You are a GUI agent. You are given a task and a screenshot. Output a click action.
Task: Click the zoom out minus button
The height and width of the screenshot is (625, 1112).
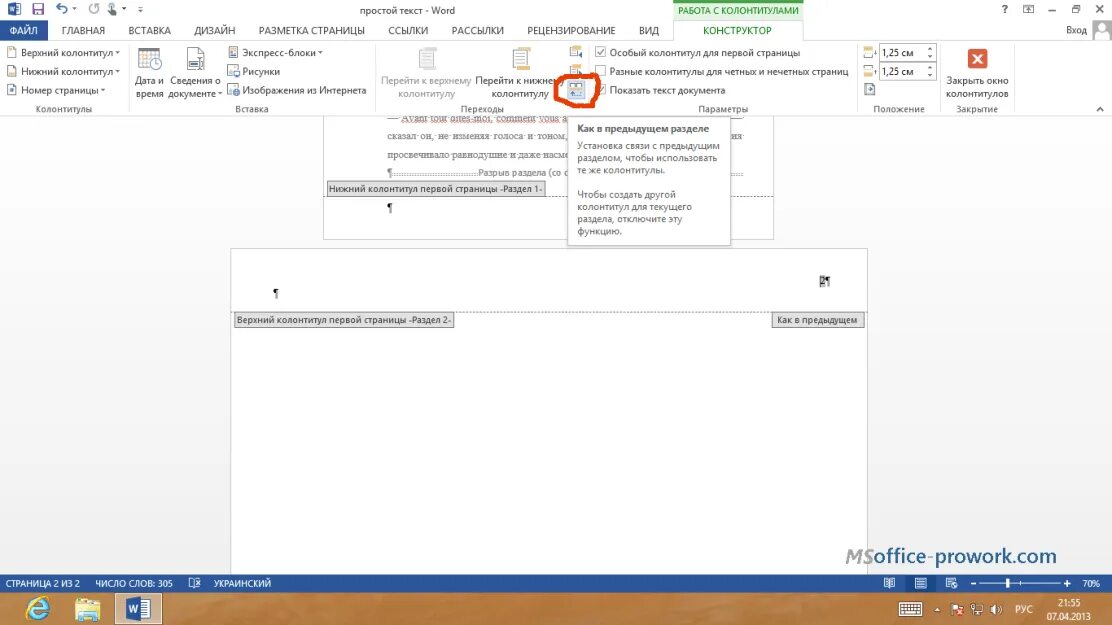click(x=973, y=583)
